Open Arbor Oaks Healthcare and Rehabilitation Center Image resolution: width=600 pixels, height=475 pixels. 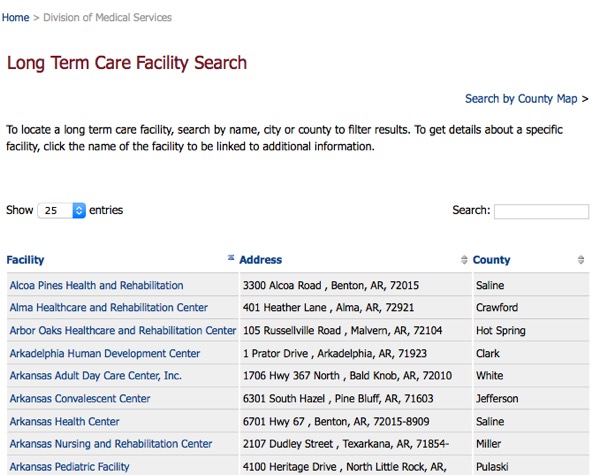click(123, 331)
